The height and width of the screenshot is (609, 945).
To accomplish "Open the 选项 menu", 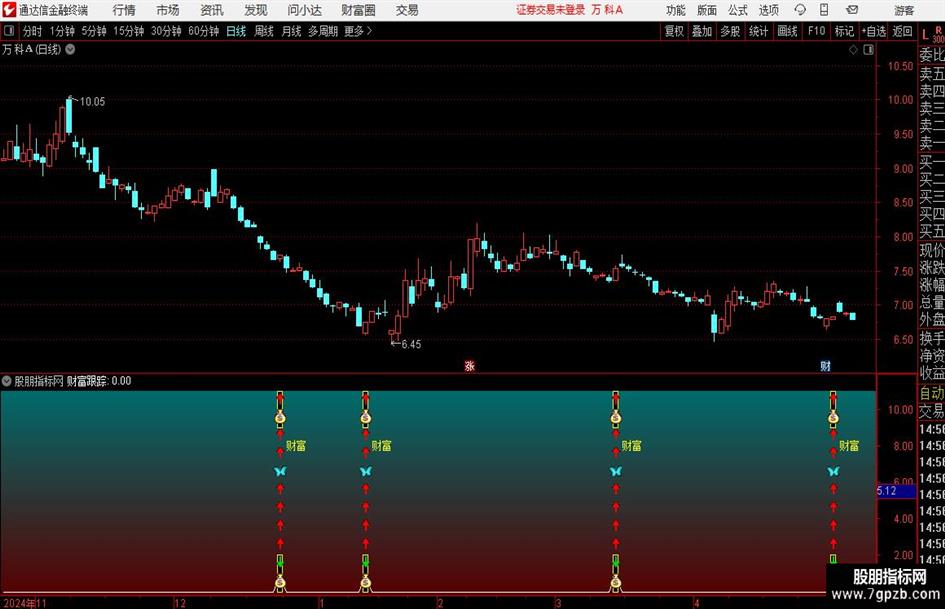I will pyautogui.click(x=768, y=10).
